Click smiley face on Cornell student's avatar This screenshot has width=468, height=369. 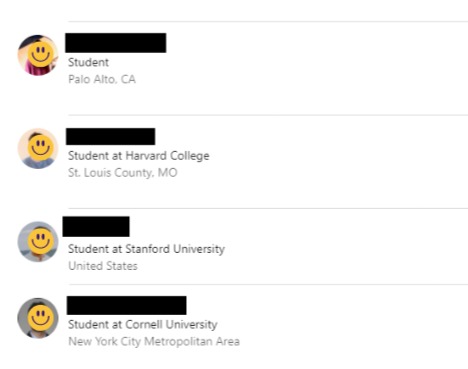(40, 317)
